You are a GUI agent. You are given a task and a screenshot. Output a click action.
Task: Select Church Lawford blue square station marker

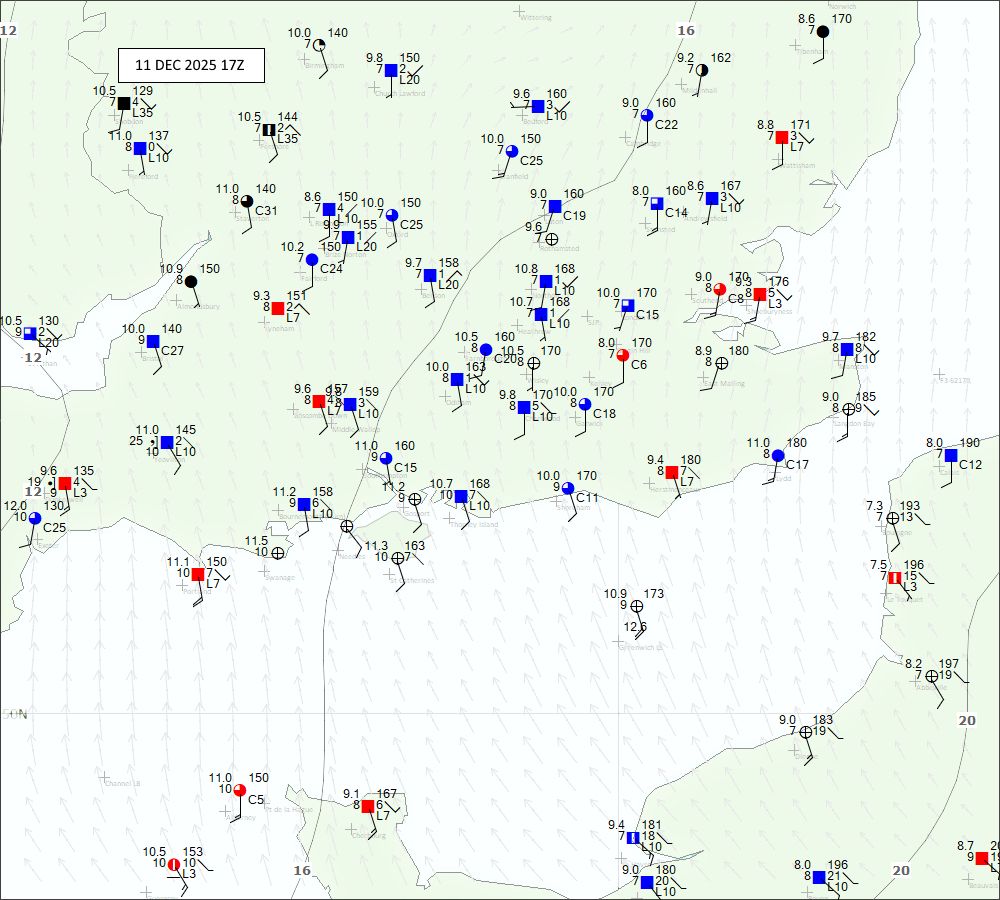click(x=392, y=70)
